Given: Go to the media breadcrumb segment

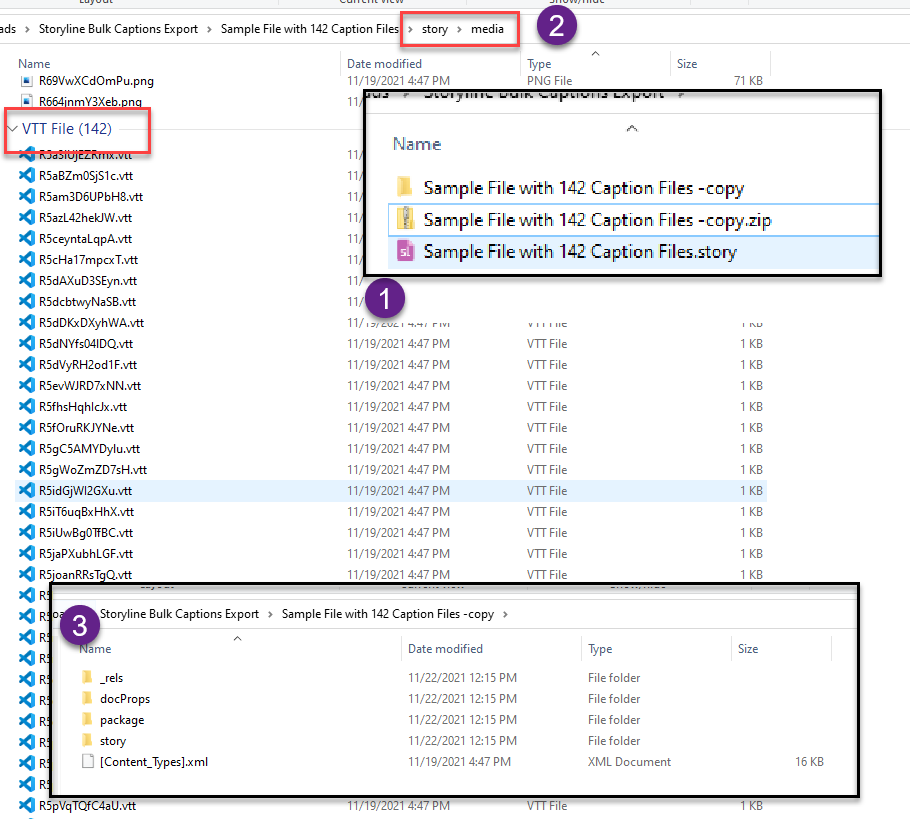Looking at the screenshot, I should click(x=489, y=30).
